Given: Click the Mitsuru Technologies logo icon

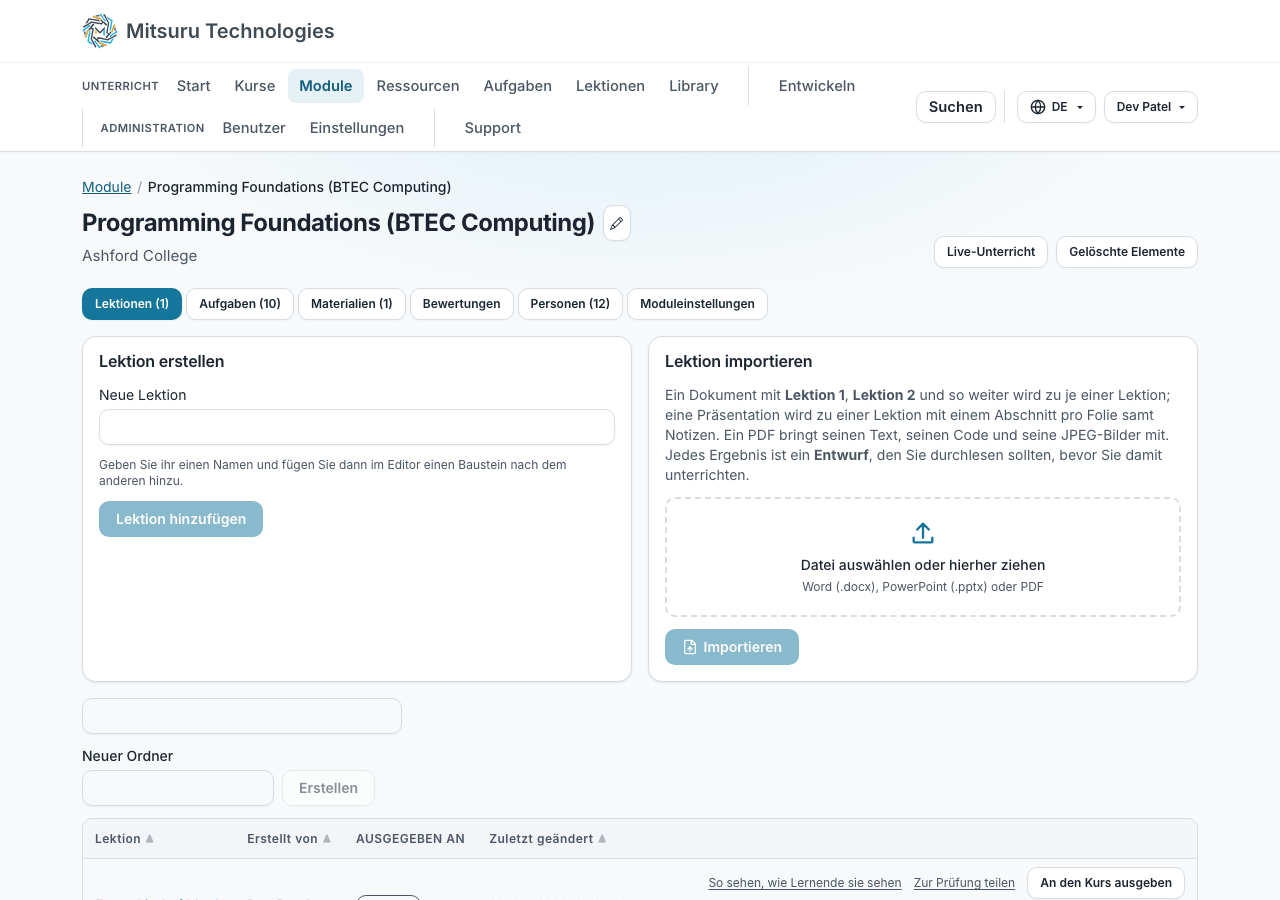Looking at the screenshot, I should pyautogui.click(x=100, y=31).
